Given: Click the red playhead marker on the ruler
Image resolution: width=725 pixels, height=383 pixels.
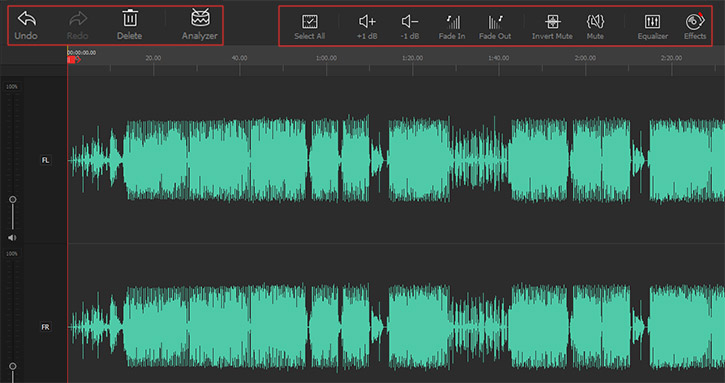Looking at the screenshot, I should coord(74,60).
